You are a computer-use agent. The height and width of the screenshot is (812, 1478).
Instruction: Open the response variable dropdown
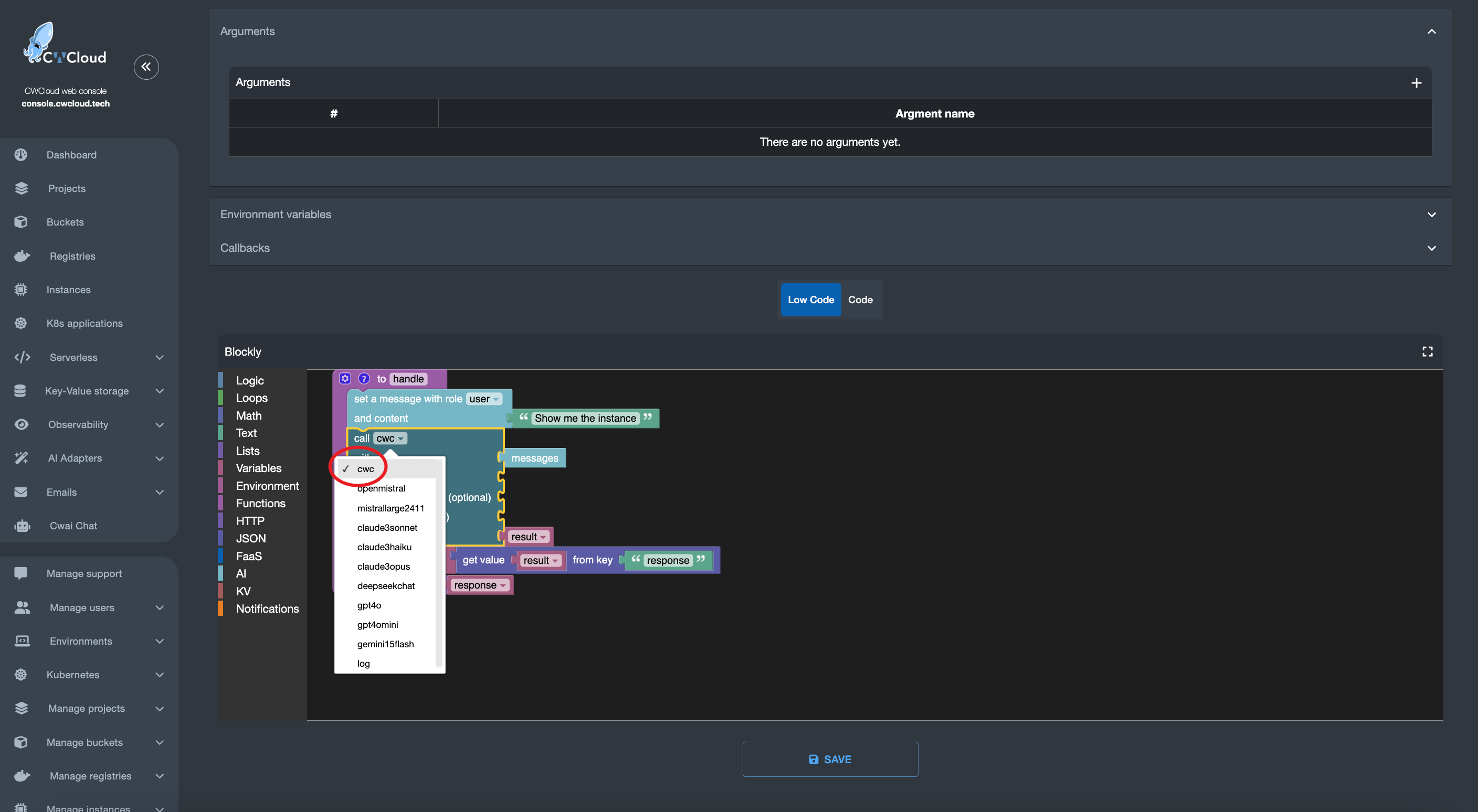point(480,585)
